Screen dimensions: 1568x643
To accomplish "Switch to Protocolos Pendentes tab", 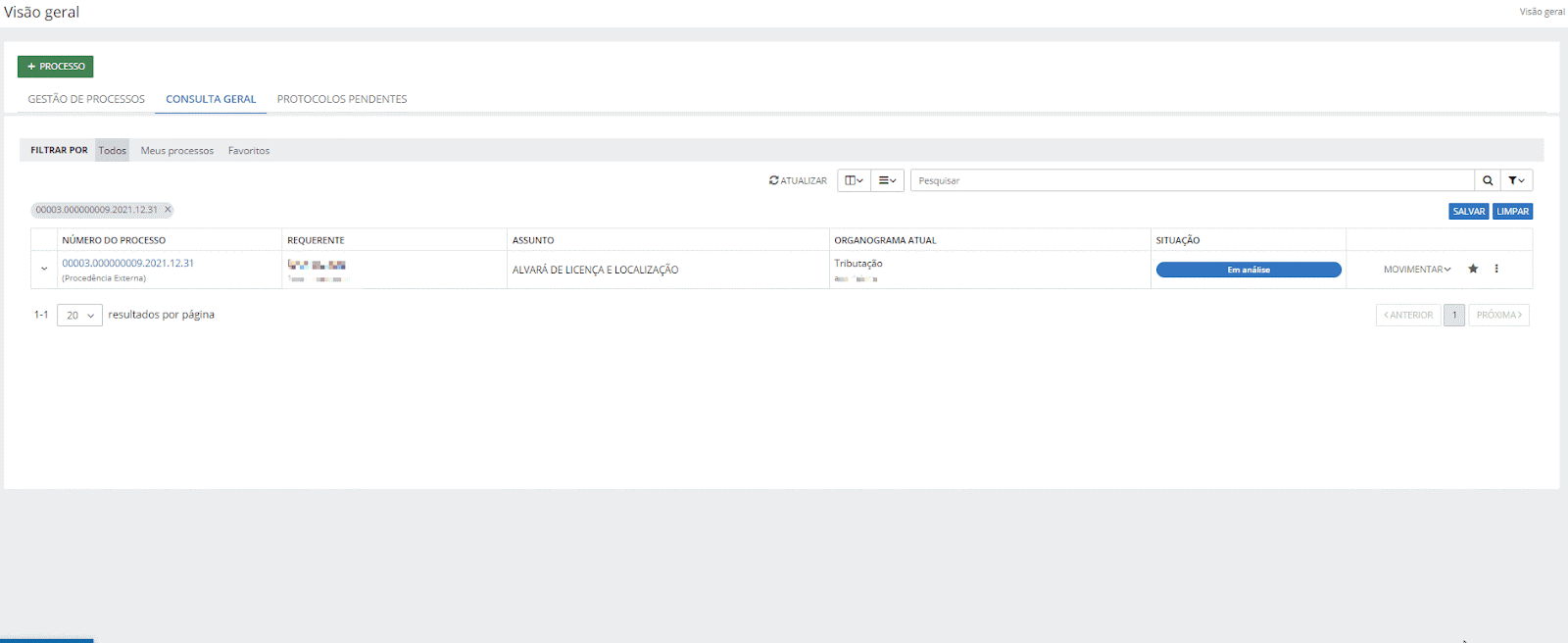I will (x=341, y=99).
